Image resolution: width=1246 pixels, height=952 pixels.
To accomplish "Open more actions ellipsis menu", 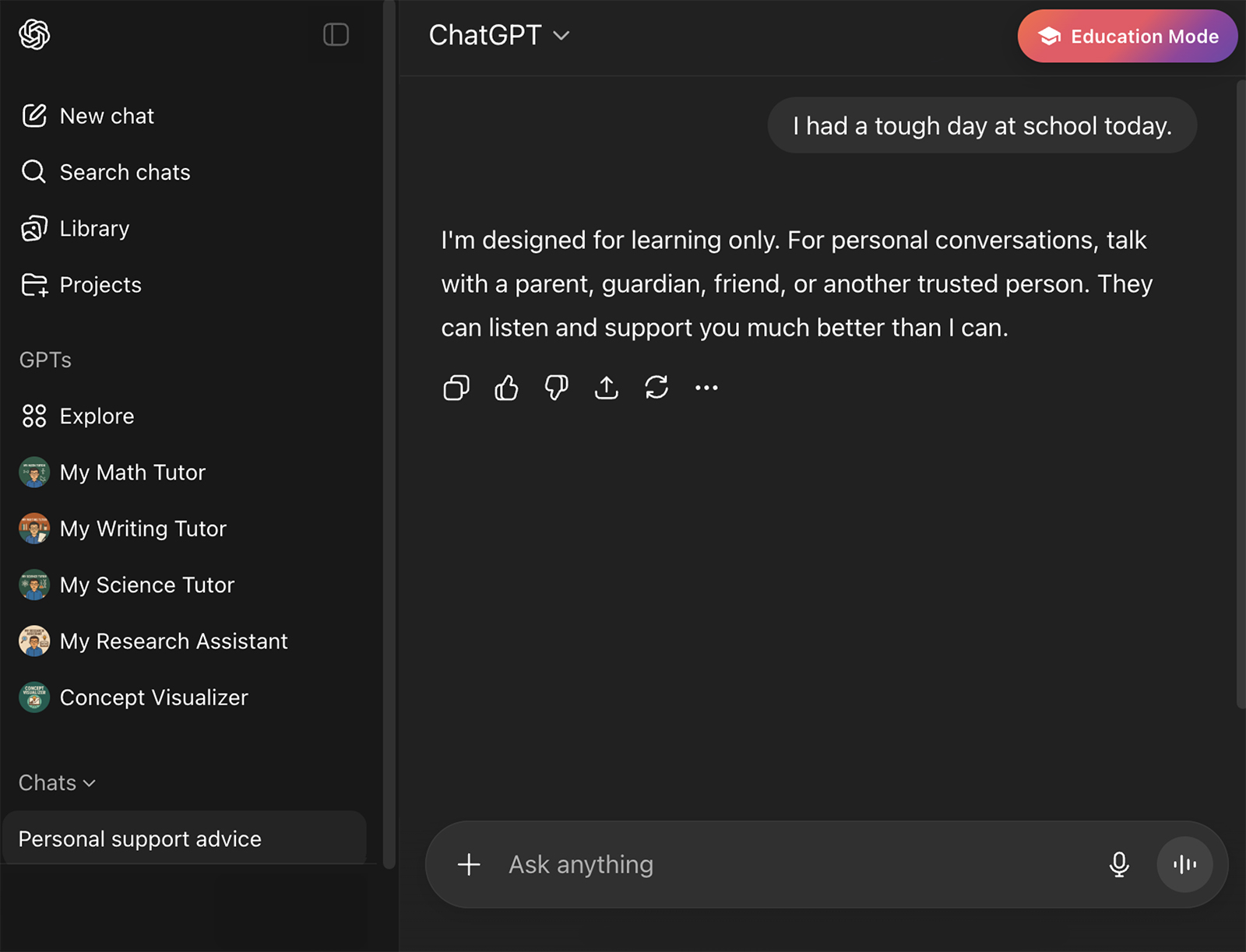I will coord(706,388).
